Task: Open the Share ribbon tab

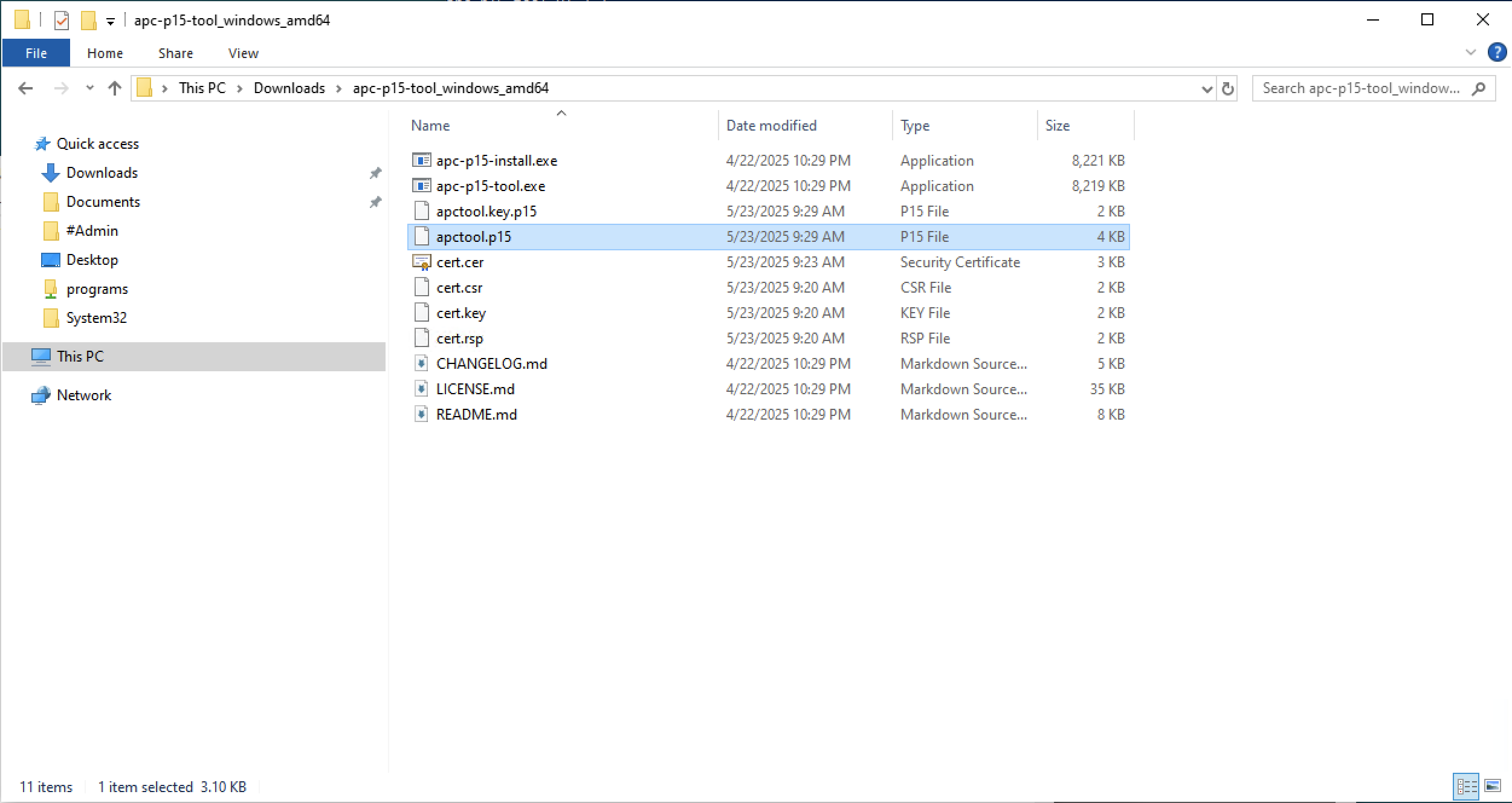Action: pos(176,53)
